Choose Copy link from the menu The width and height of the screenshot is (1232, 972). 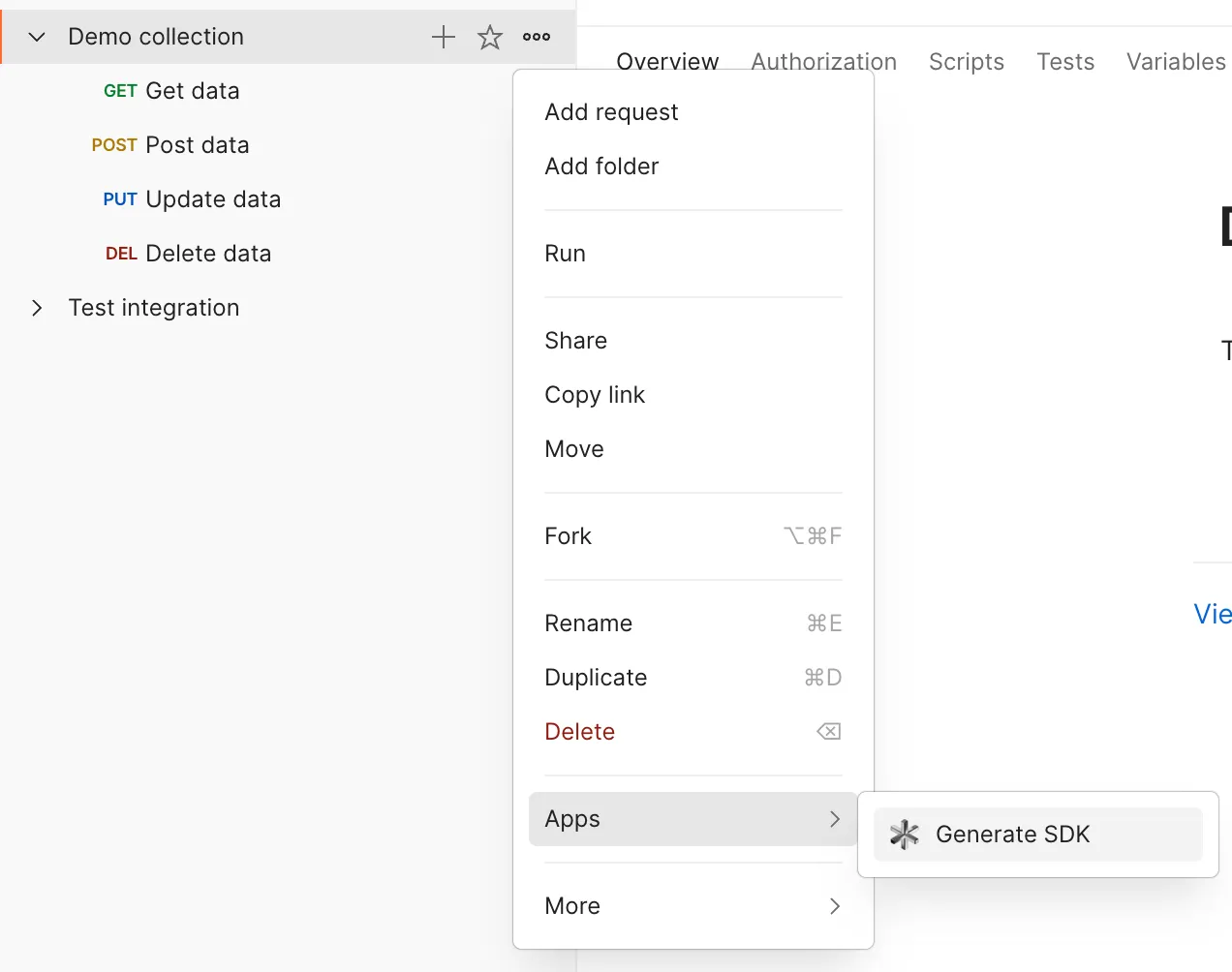[x=595, y=394]
